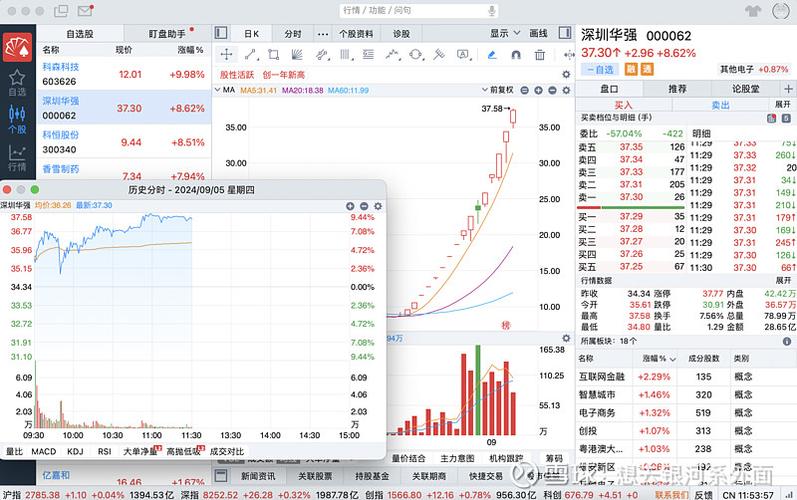Open the 显示 dropdown menu

503,33
